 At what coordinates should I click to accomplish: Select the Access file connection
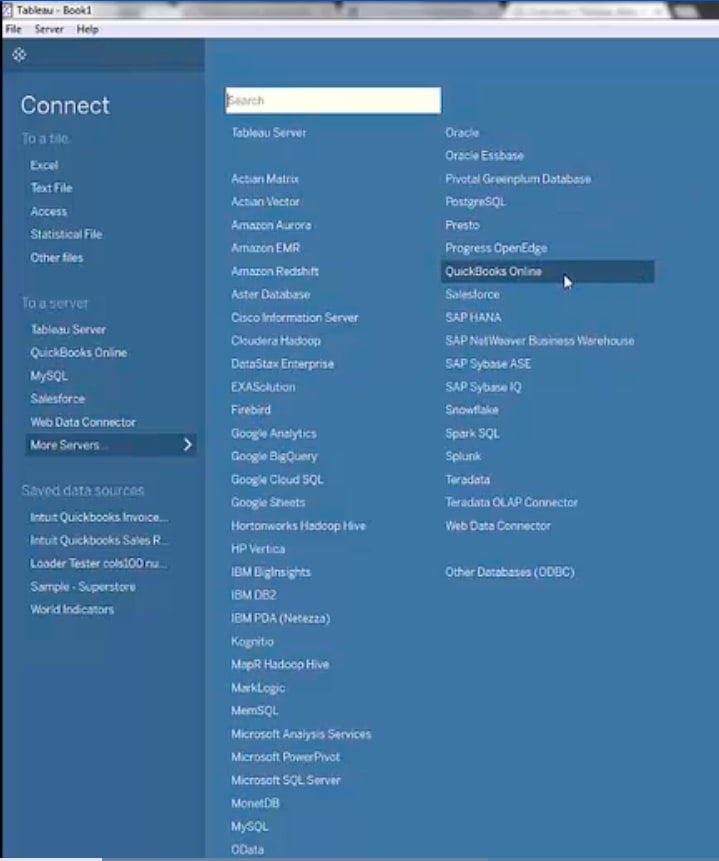pos(48,211)
